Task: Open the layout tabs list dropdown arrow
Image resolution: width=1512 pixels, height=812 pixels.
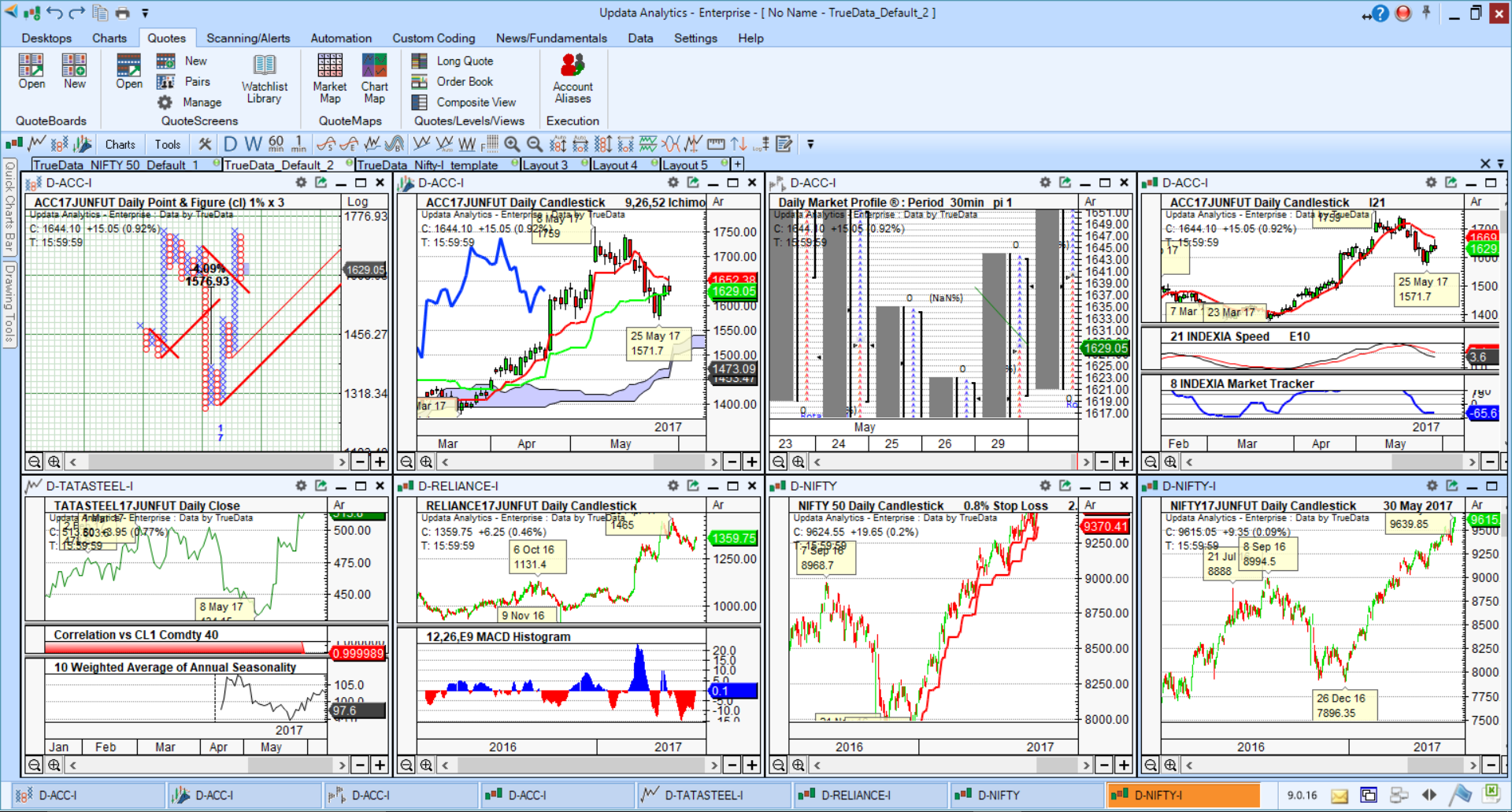Action: [x=1501, y=164]
